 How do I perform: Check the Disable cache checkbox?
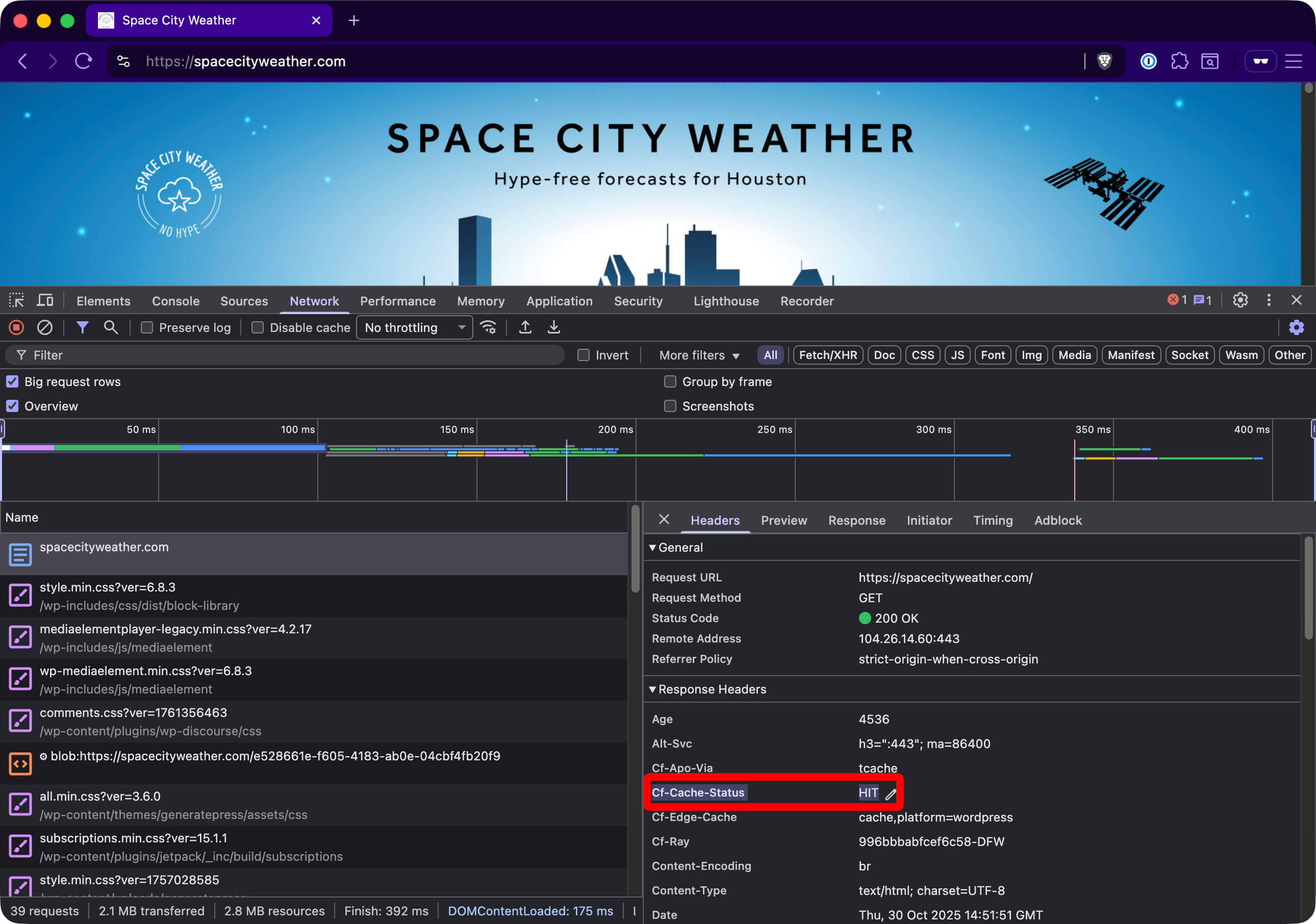pyautogui.click(x=258, y=327)
